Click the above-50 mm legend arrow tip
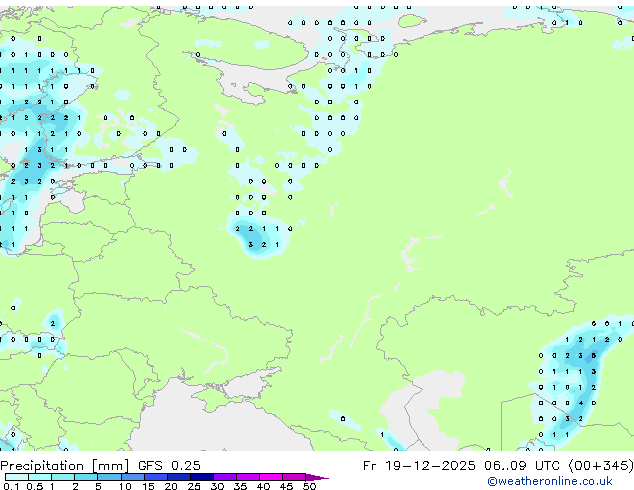This screenshot has height=490, width=634. pos(317,477)
